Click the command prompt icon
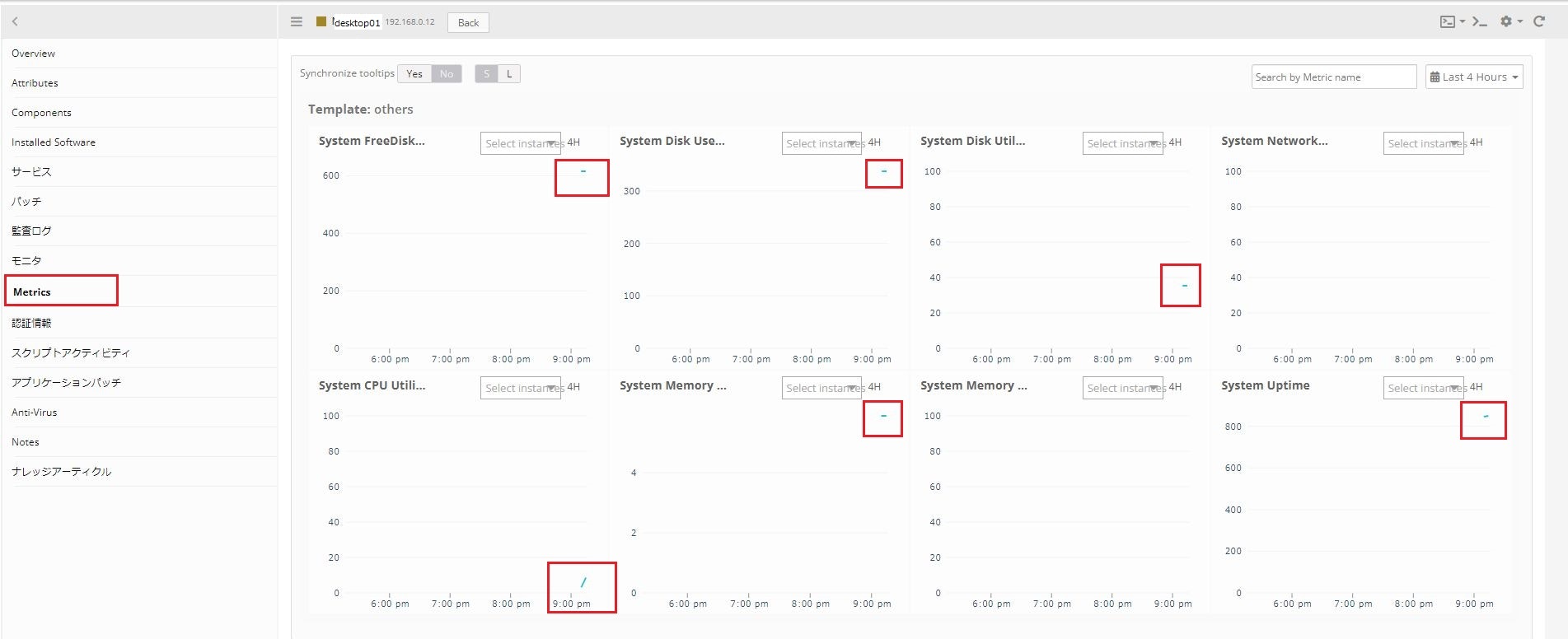 (1480, 22)
